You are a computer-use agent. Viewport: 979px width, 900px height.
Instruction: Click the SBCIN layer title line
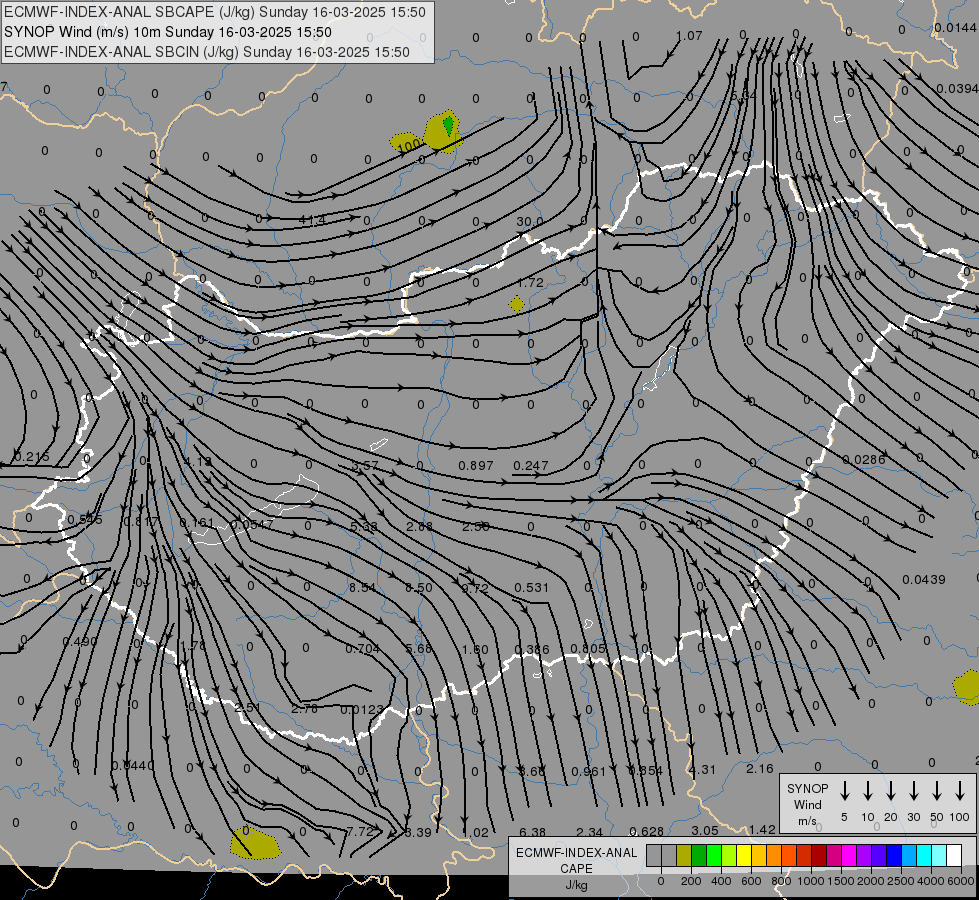(x=207, y=52)
